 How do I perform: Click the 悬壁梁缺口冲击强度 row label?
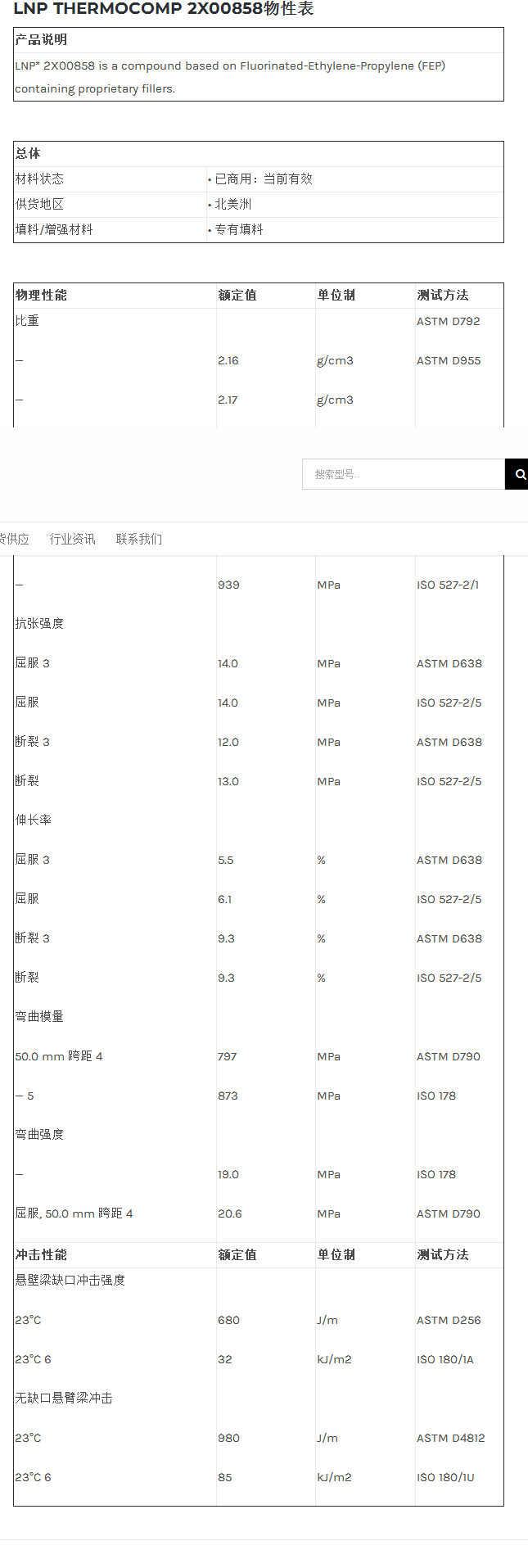[x=70, y=1280]
